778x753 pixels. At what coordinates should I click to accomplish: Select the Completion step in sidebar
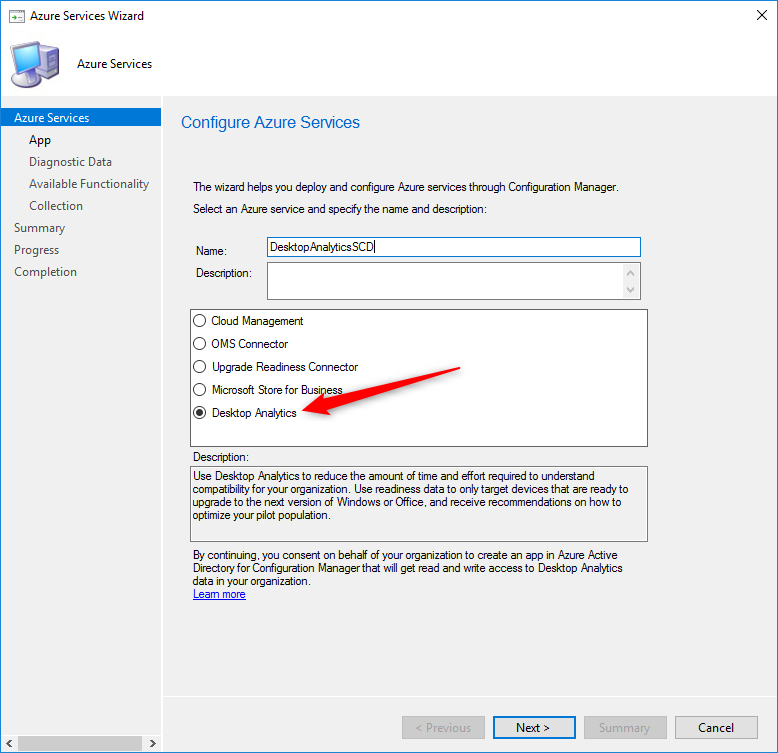pyautogui.click(x=46, y=272)
